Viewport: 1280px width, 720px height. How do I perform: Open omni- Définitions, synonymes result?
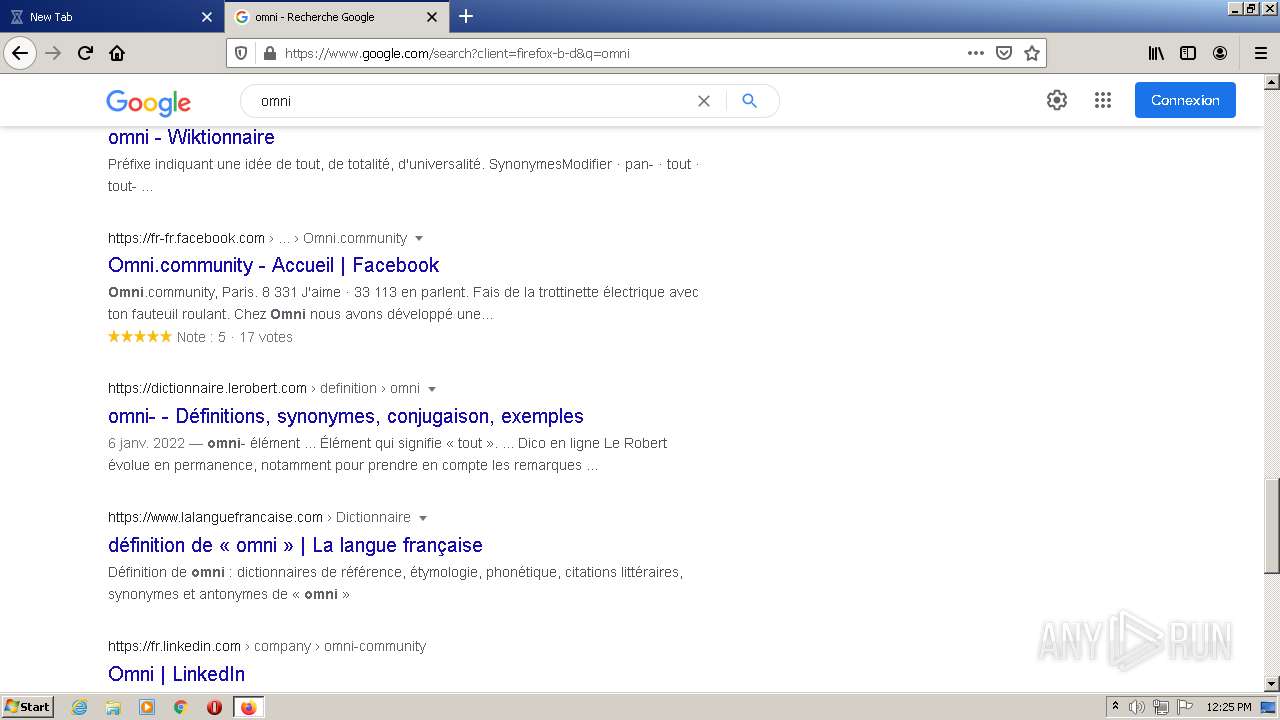[346, 416]
